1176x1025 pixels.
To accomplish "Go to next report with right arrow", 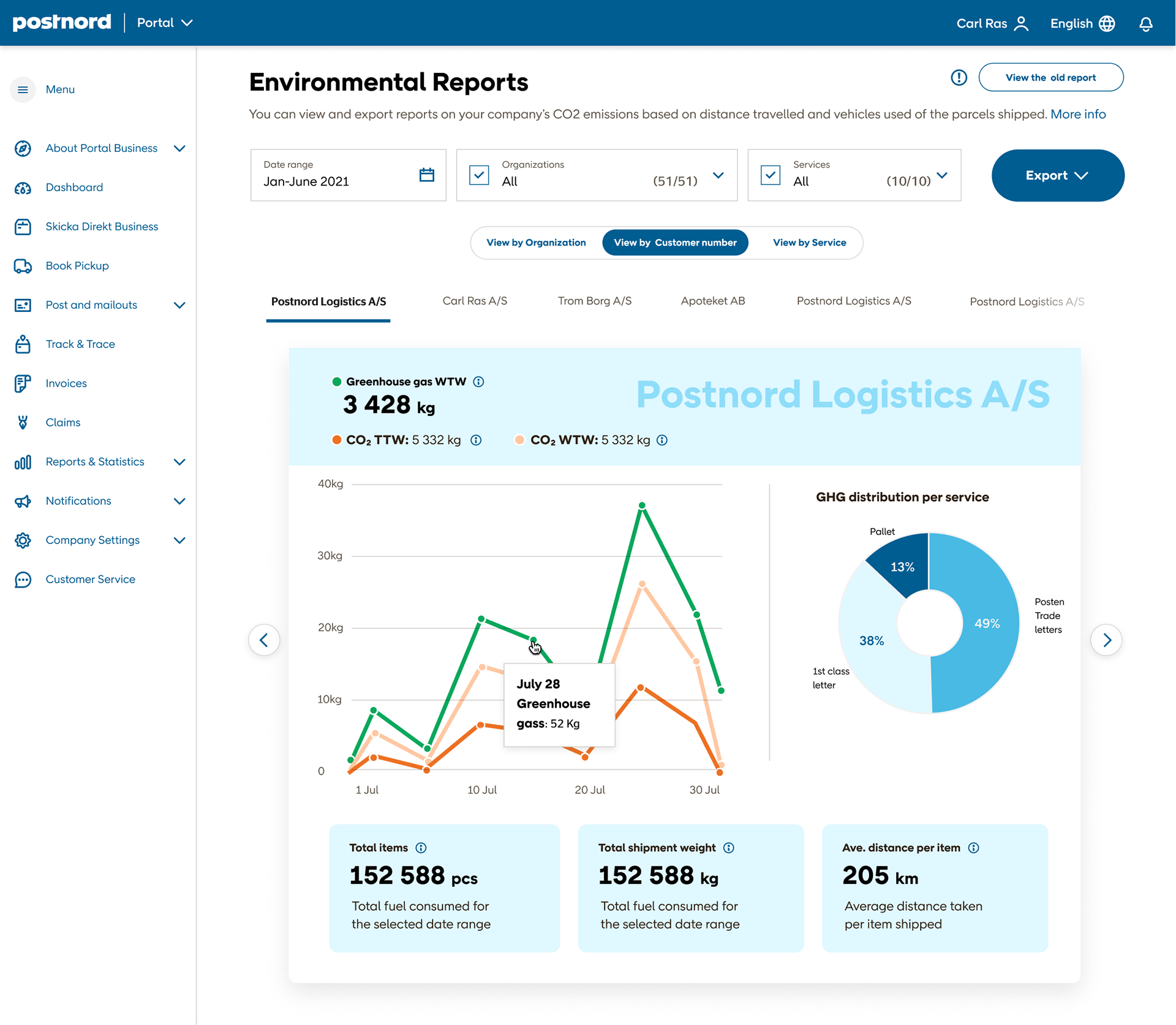I will coord(1106,640).
